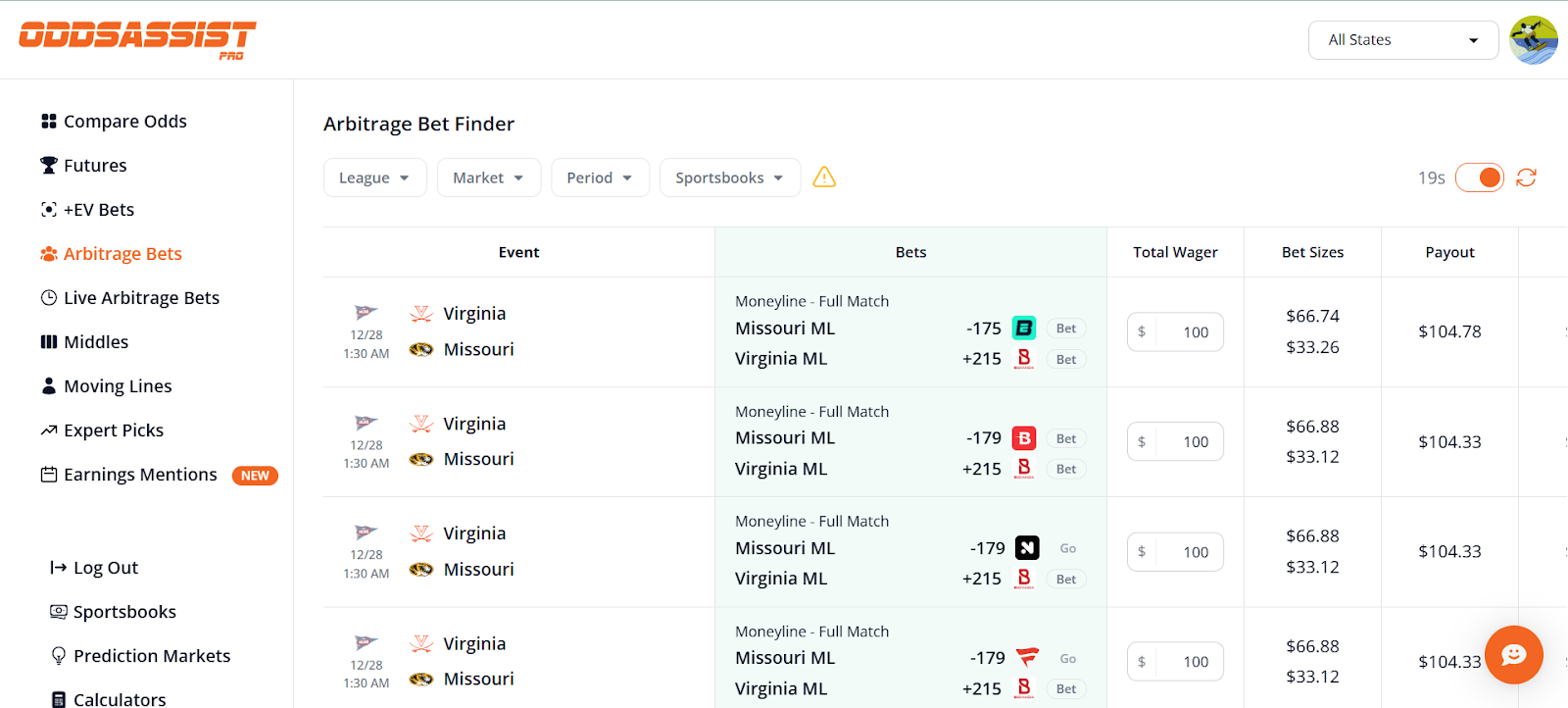The height and width of the screenshot is (708, 1568).
Task: Click the red B sportsbook icon beside -179
Action: tap(1024, 438)
